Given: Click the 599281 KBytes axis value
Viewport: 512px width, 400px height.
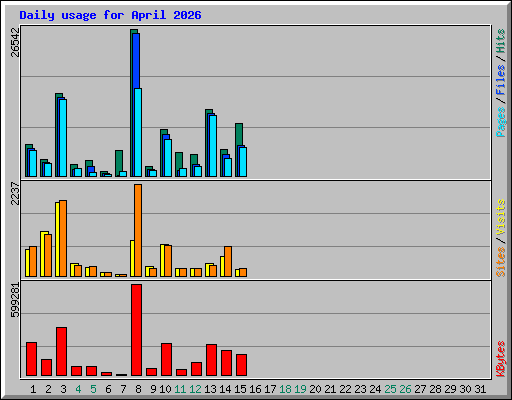Looking at the screenshot, I should pos(16,300).
